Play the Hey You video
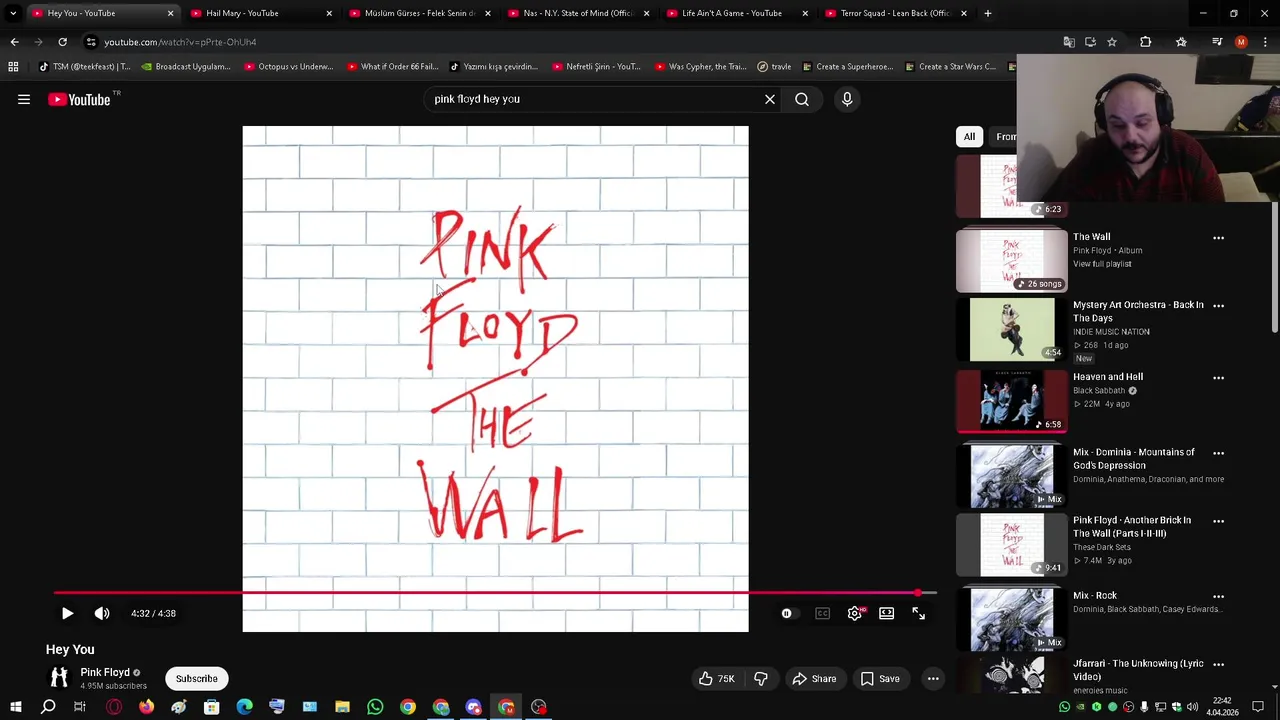The image size is (1280, 720). point(67,613)
